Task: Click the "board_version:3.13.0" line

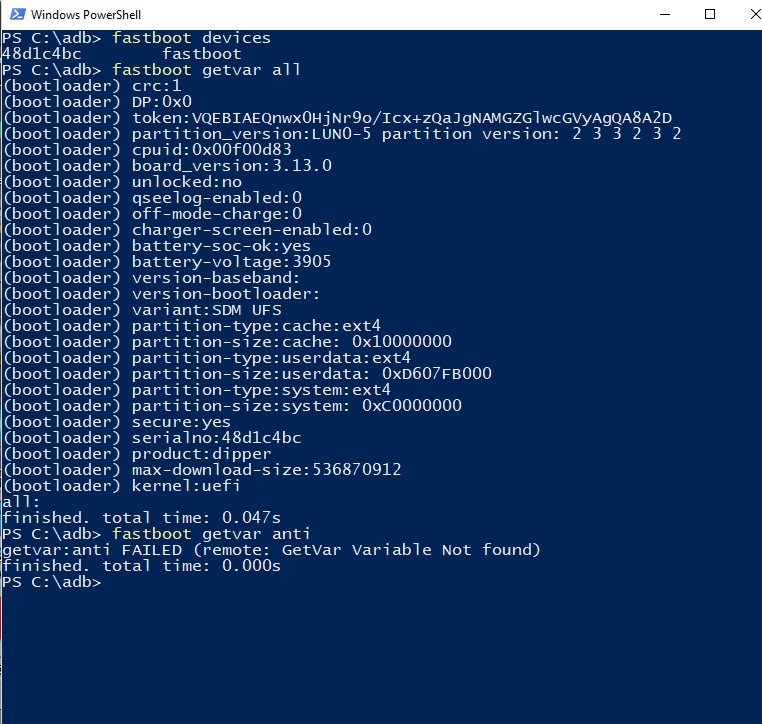Action: point(231,166)
